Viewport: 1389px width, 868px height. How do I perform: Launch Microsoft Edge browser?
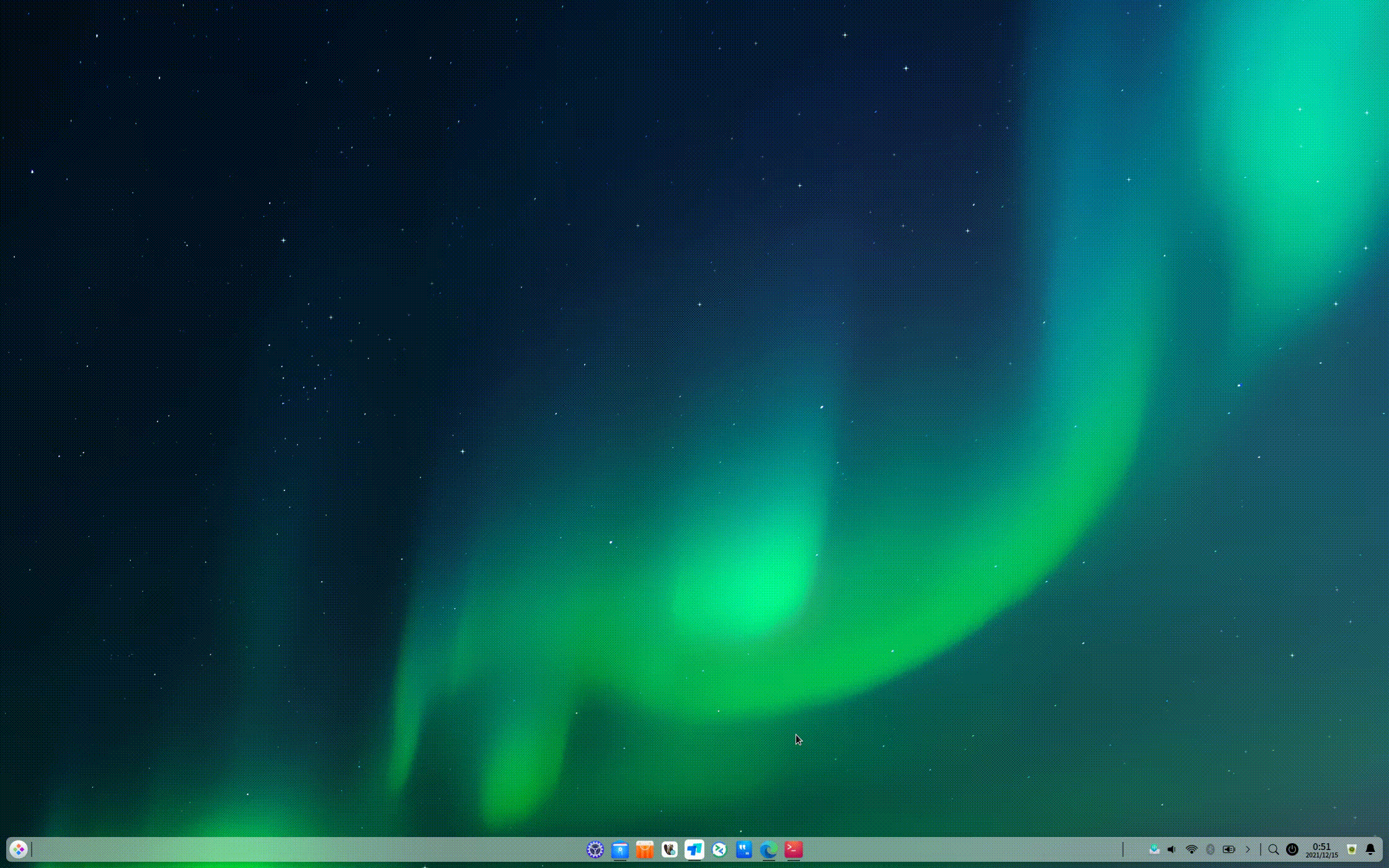coord(768,849)
